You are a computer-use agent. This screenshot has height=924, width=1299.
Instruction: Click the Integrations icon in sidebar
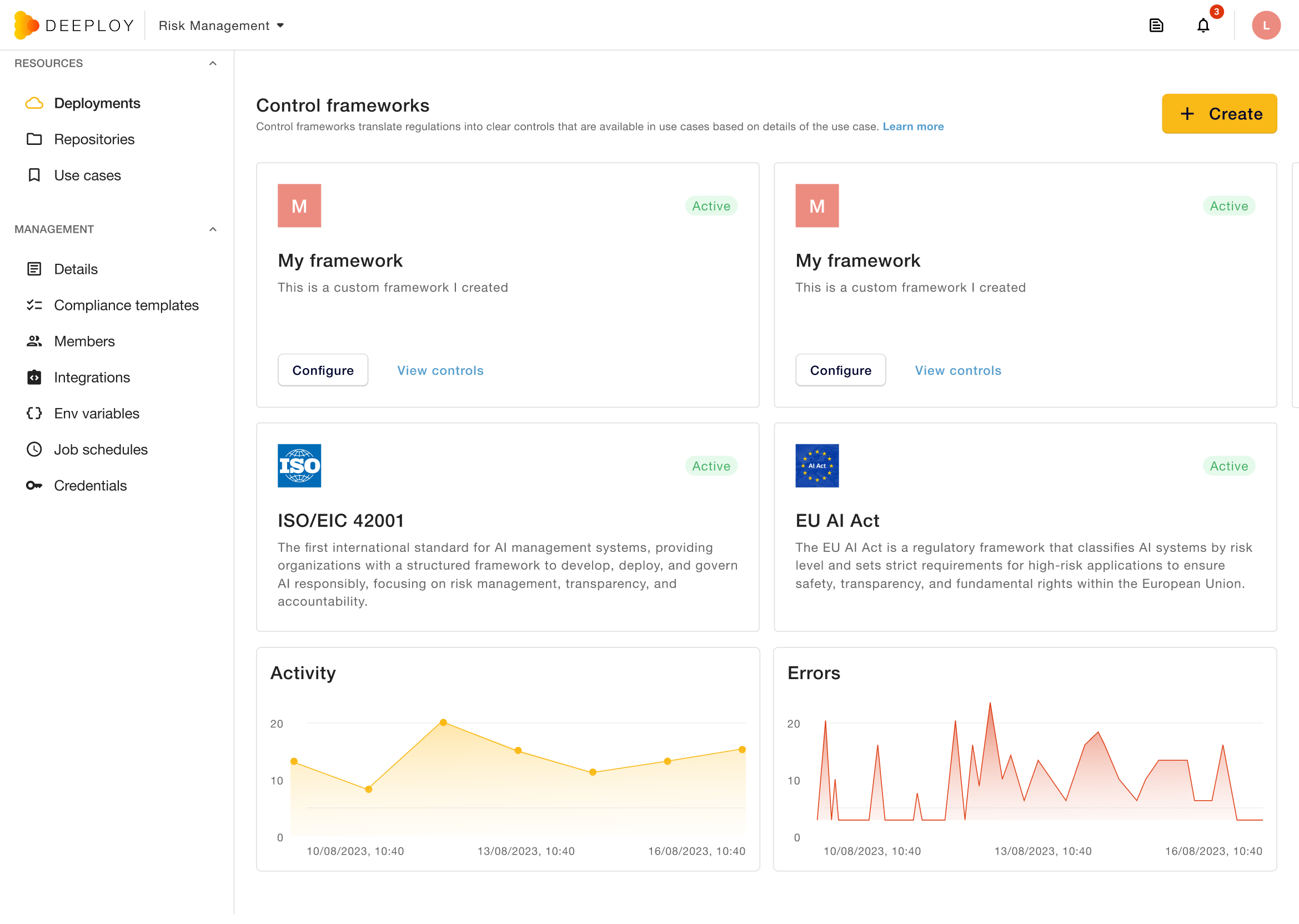pos(34,377)
